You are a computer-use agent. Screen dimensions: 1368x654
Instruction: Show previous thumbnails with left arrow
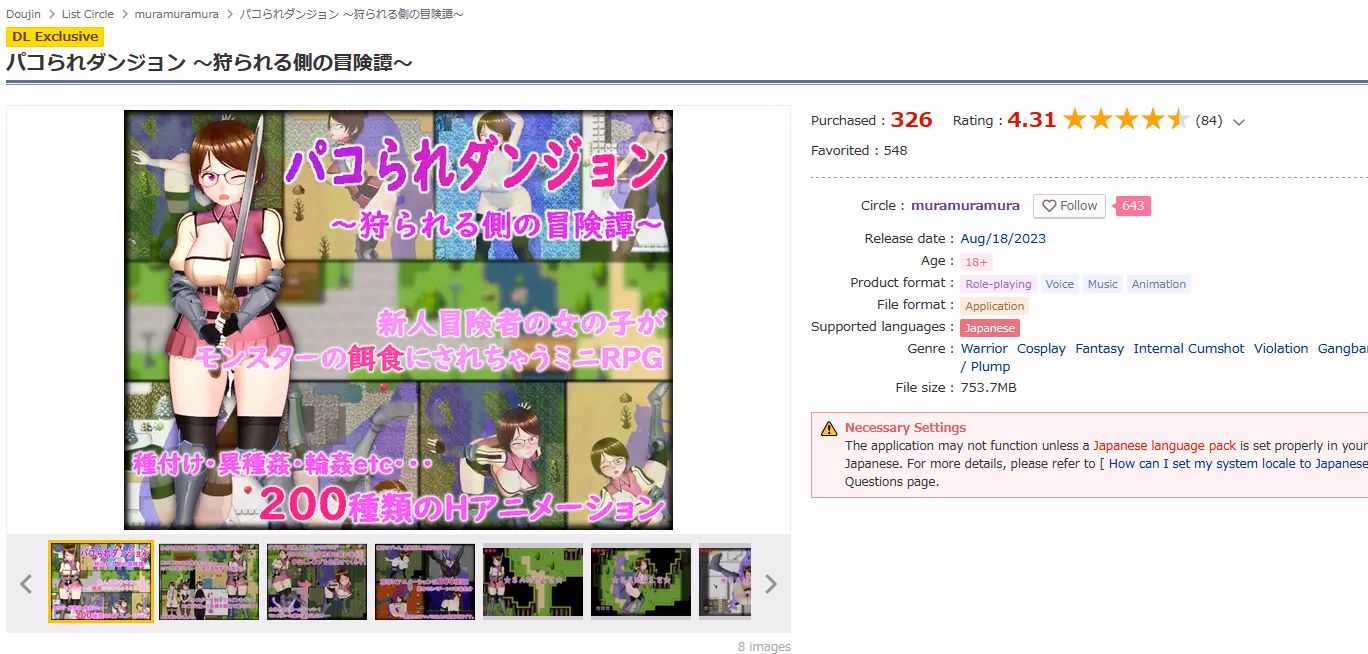pos(27,584)
